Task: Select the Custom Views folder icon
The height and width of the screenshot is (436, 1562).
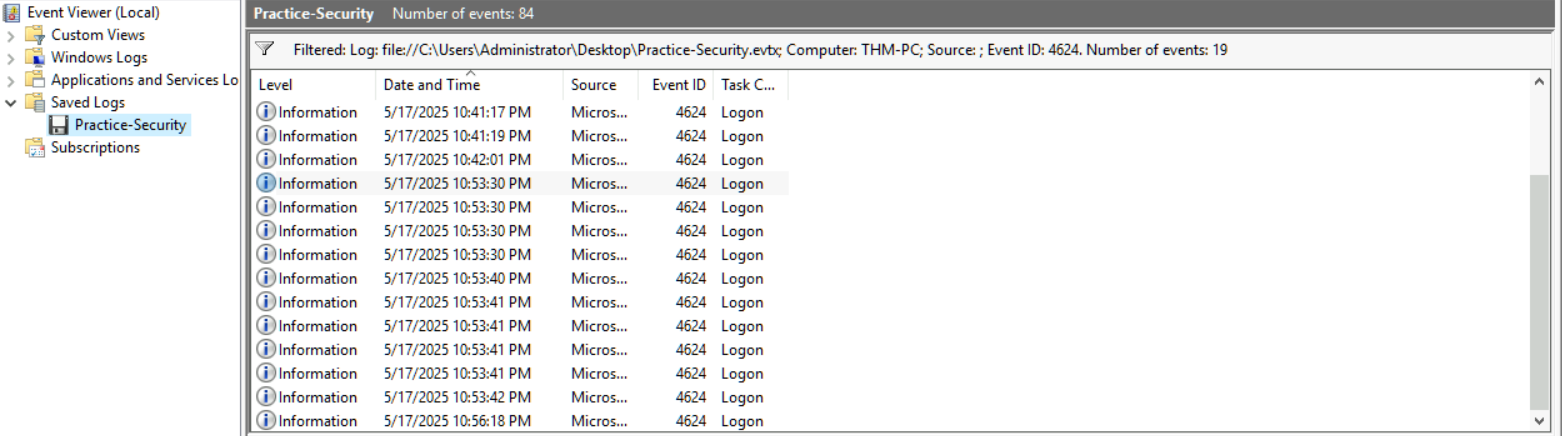Action: (x=36, y=35)
